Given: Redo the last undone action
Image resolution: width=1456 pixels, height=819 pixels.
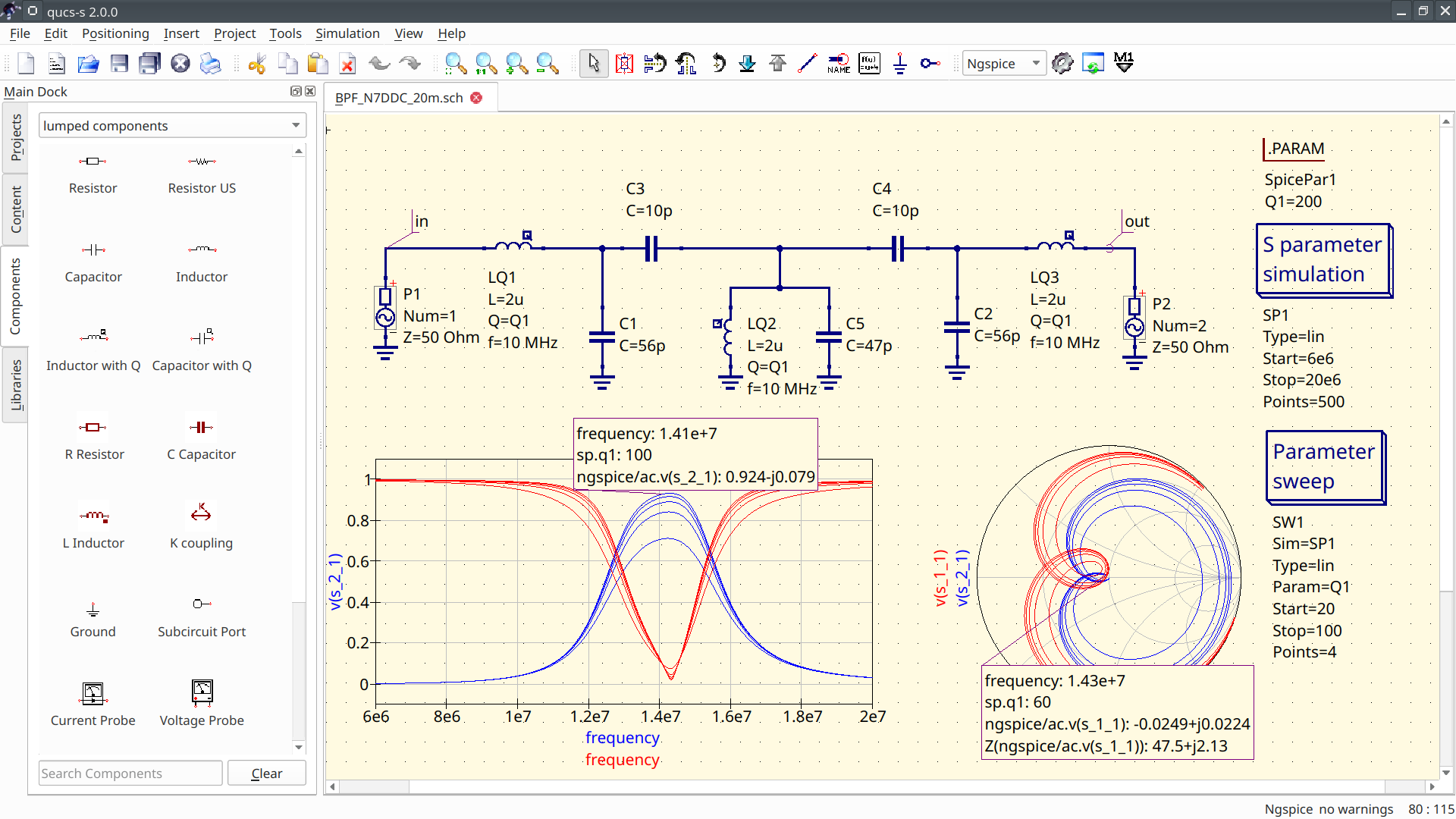Looking at the screenshot, I should tap(410, 64).
